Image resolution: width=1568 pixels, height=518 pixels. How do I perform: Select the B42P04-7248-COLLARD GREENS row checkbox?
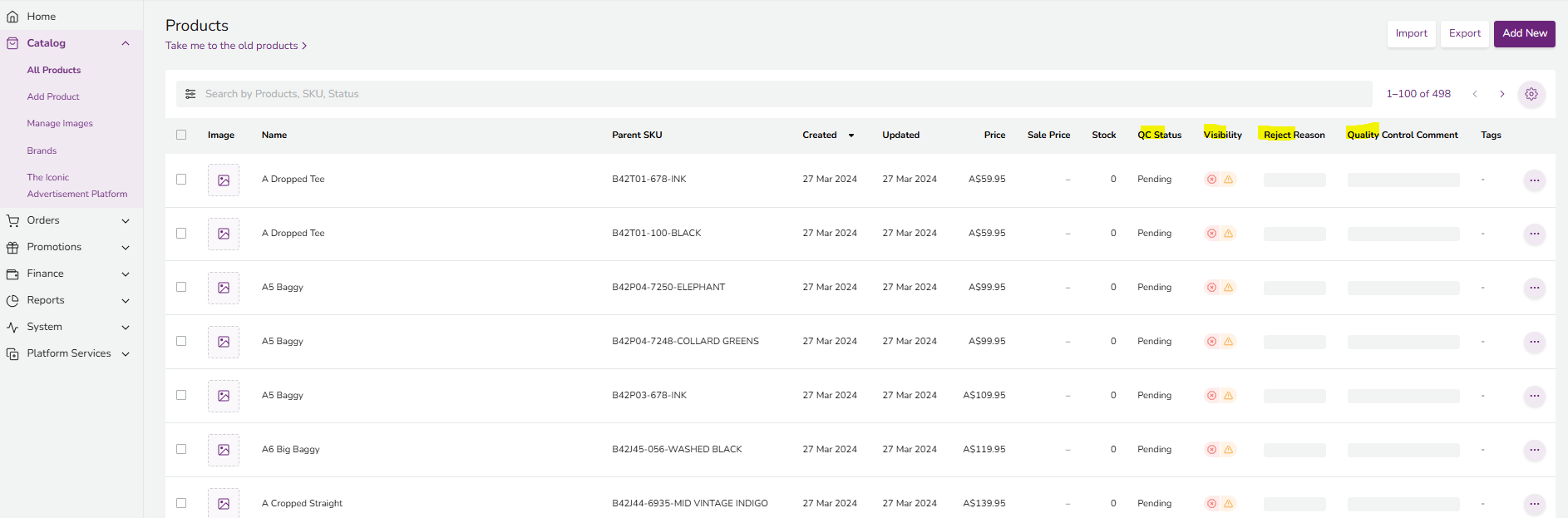pyautogui.click(x=181, y=342)
